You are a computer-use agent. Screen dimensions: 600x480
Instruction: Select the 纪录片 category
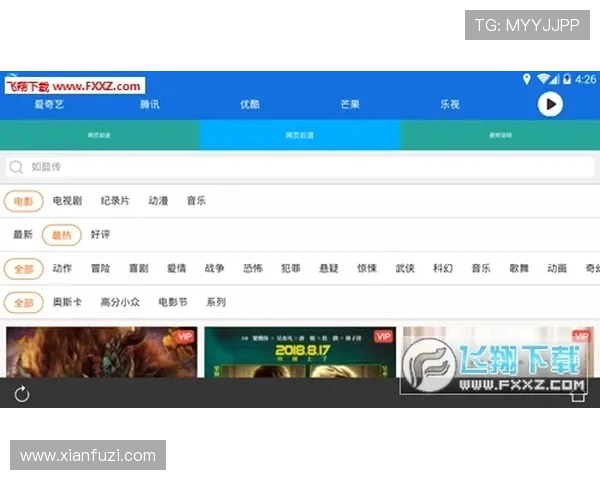click(115, 201)
